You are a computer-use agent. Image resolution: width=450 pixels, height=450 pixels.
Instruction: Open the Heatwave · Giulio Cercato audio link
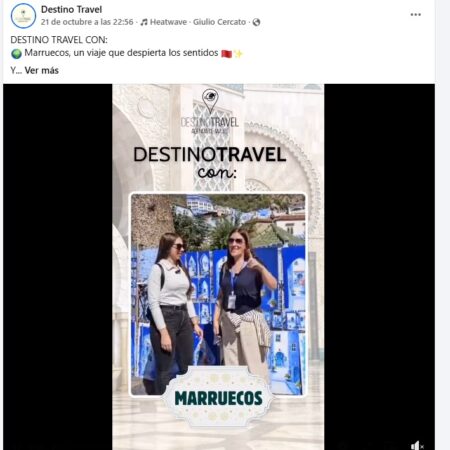tap(198, 22)
